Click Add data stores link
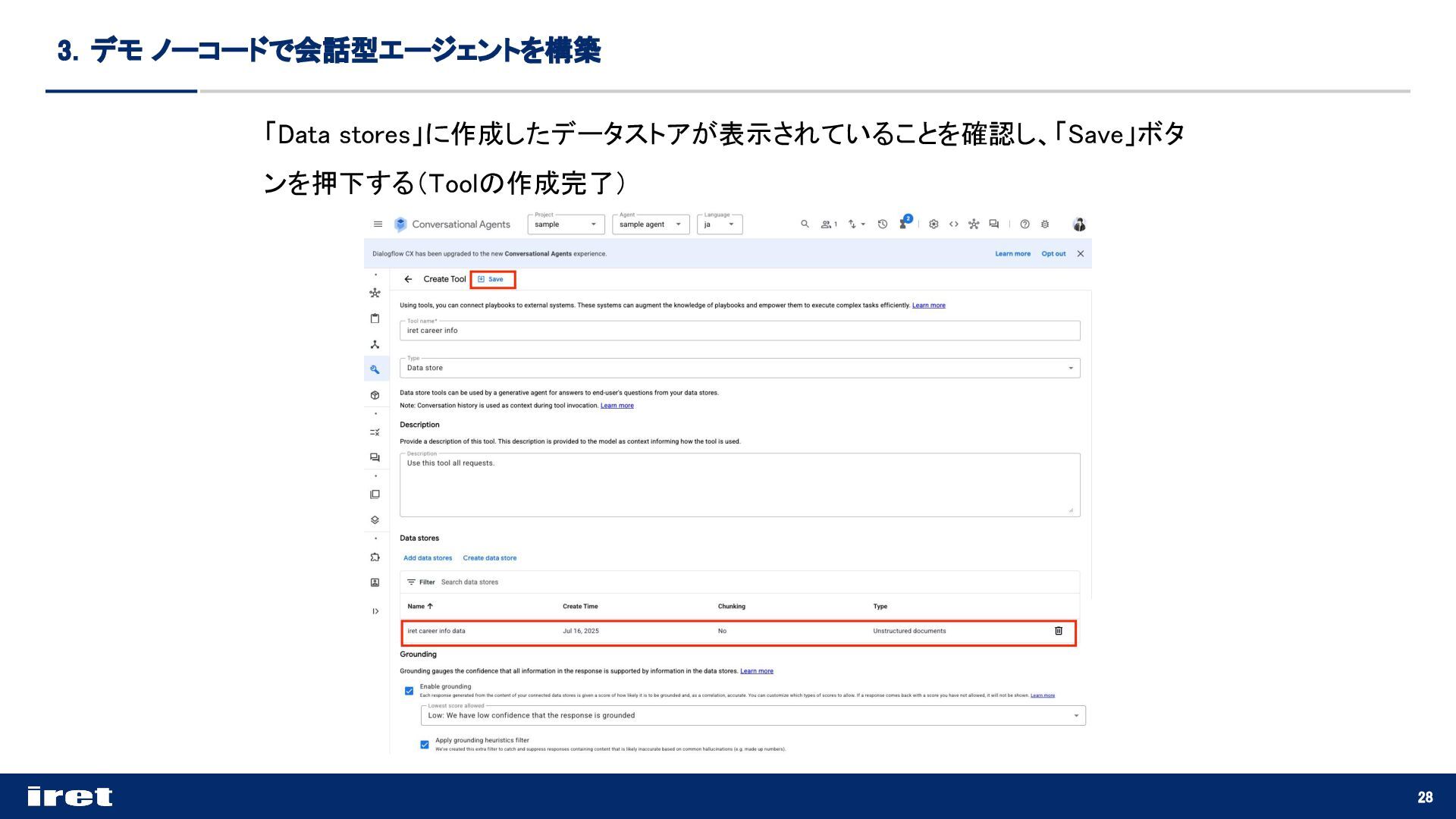The image size is (1456, 819). 428,558
